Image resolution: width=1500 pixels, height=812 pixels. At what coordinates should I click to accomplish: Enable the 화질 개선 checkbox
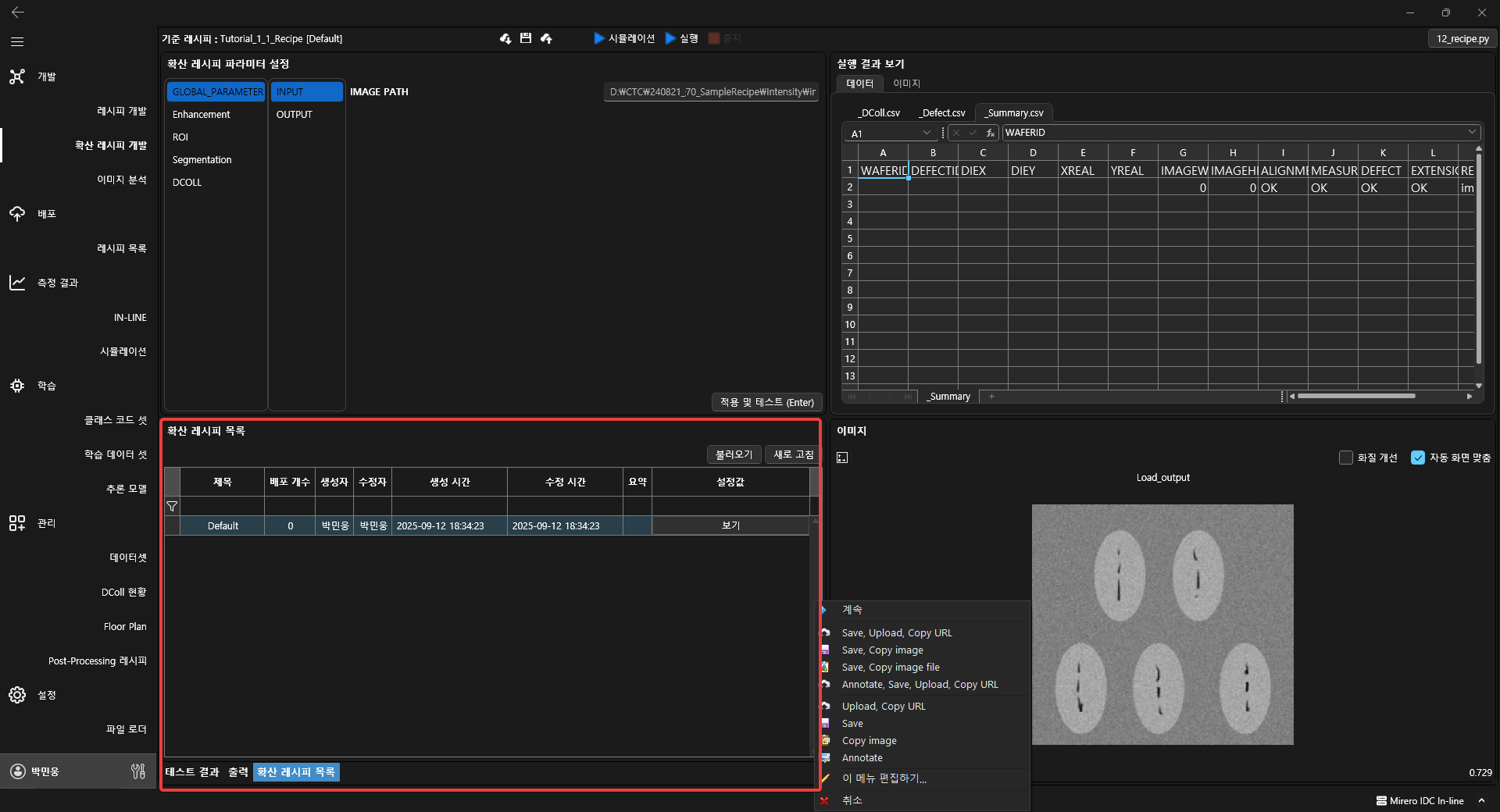tap(1345, 458)
